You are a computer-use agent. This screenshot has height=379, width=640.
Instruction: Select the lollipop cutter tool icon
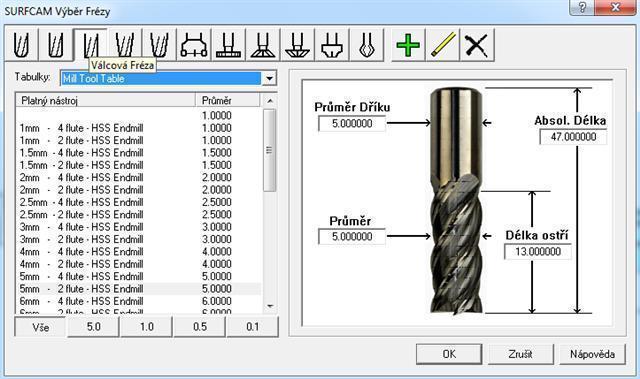[366, 44]
